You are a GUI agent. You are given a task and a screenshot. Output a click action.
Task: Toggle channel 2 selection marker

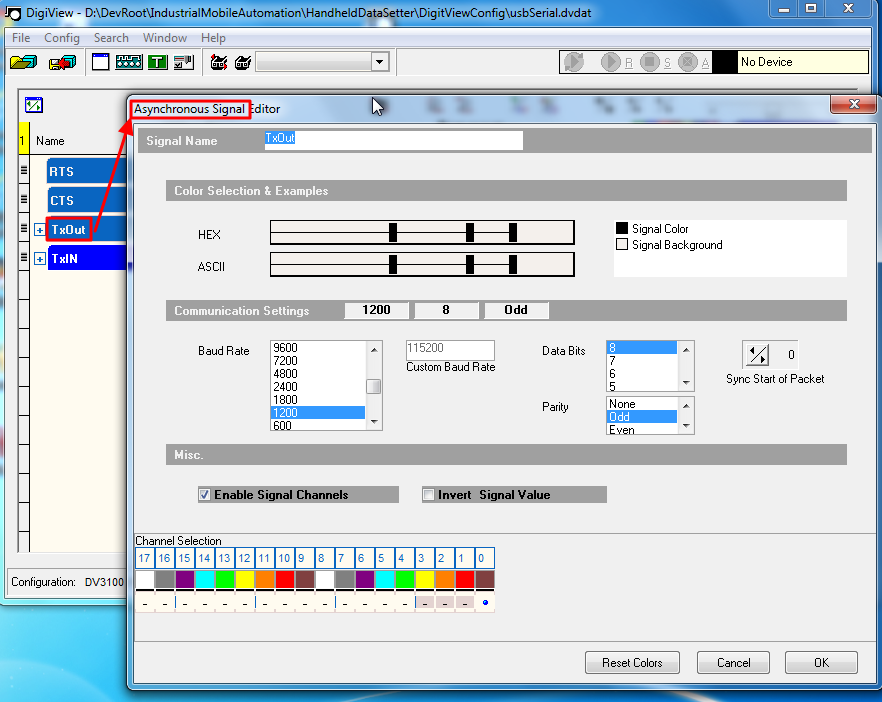(445, 603)
